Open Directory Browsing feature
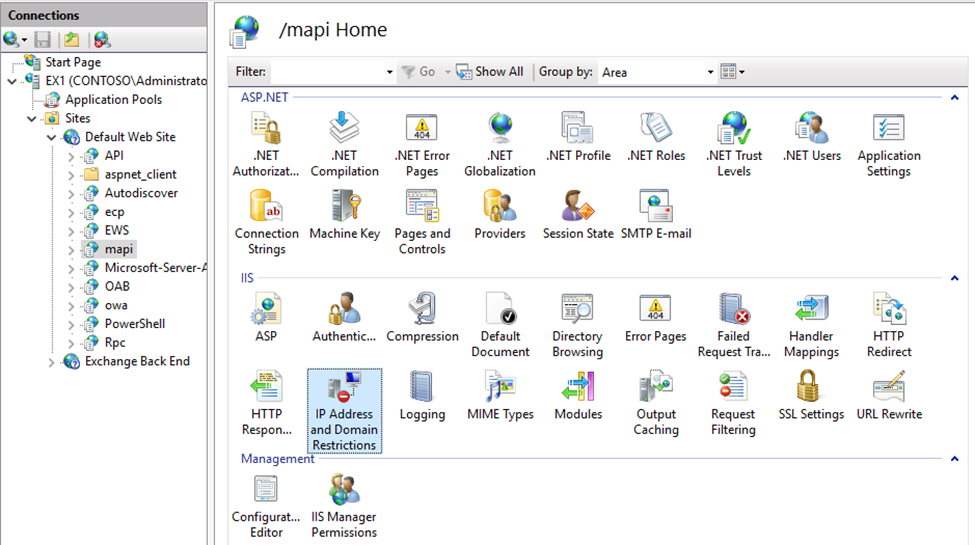Viewport: 975px width, 545px height. pos(578,325)
